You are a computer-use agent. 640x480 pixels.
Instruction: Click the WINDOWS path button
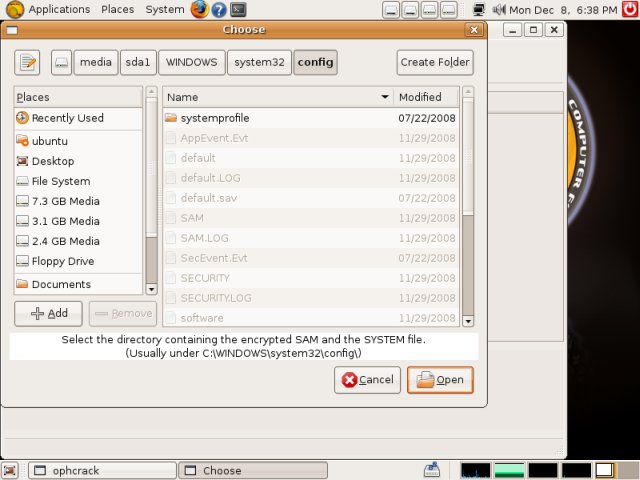(x=191, y=62)
